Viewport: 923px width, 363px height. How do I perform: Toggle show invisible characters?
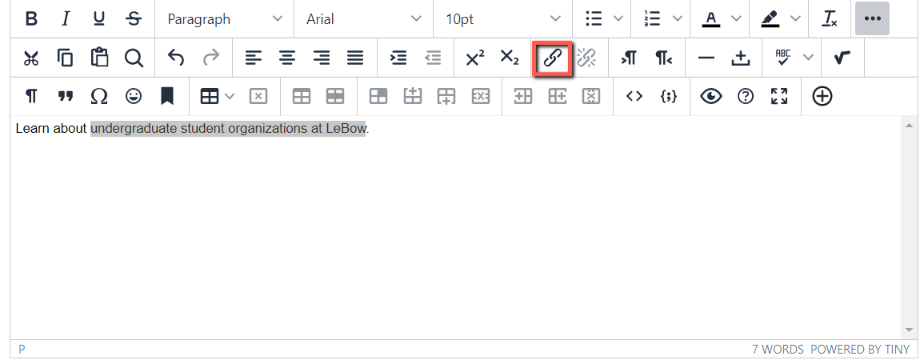click(x=31, y=96)
